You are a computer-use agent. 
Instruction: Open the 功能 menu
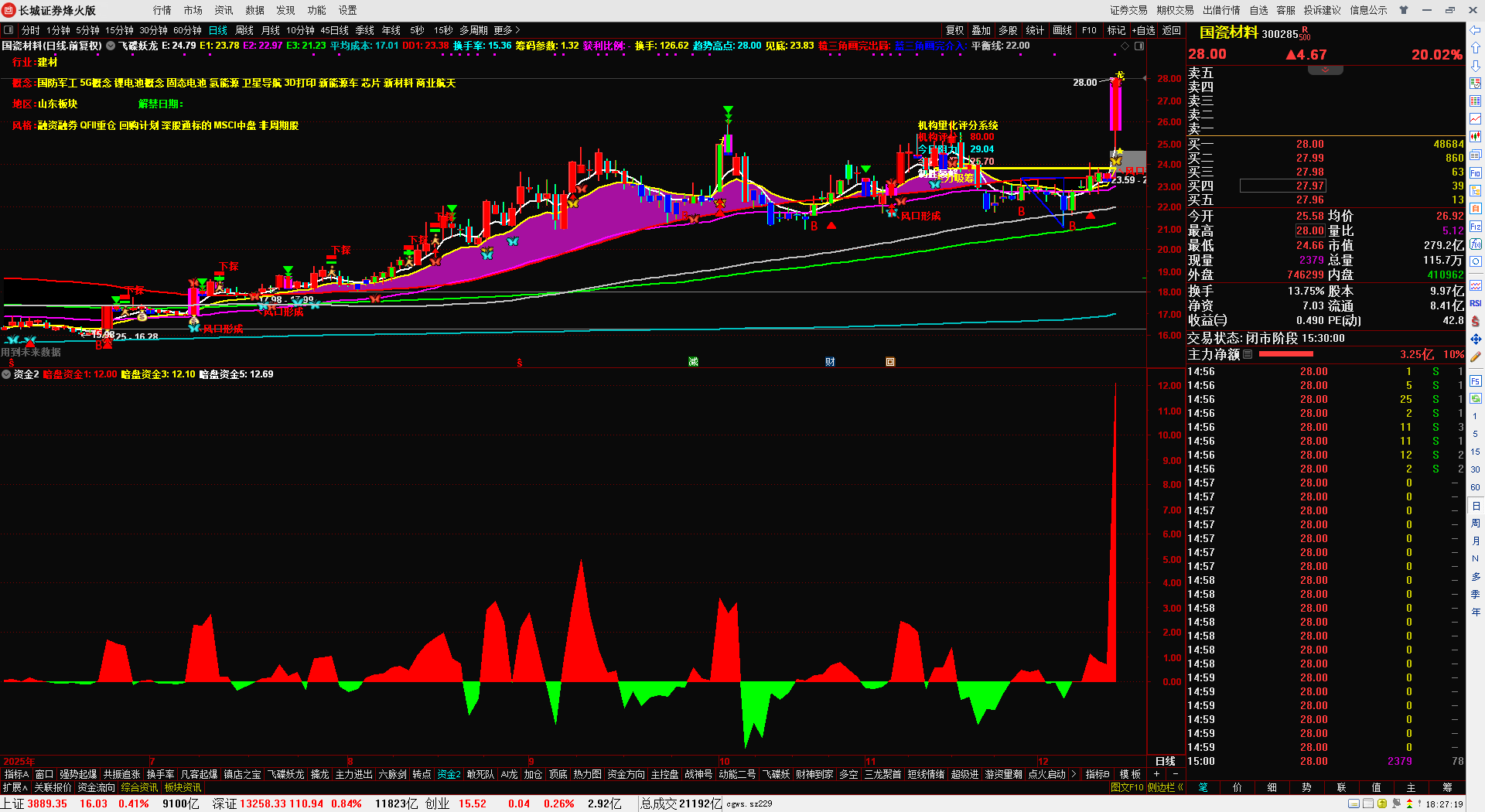coord(317,10)
